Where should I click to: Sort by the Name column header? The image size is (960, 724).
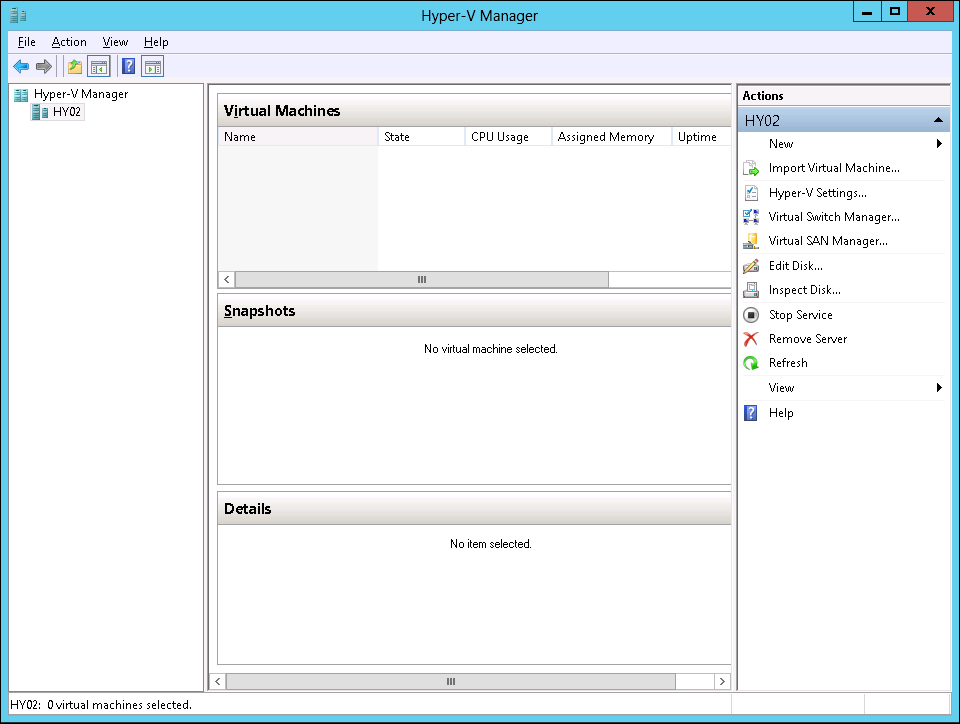298,137
